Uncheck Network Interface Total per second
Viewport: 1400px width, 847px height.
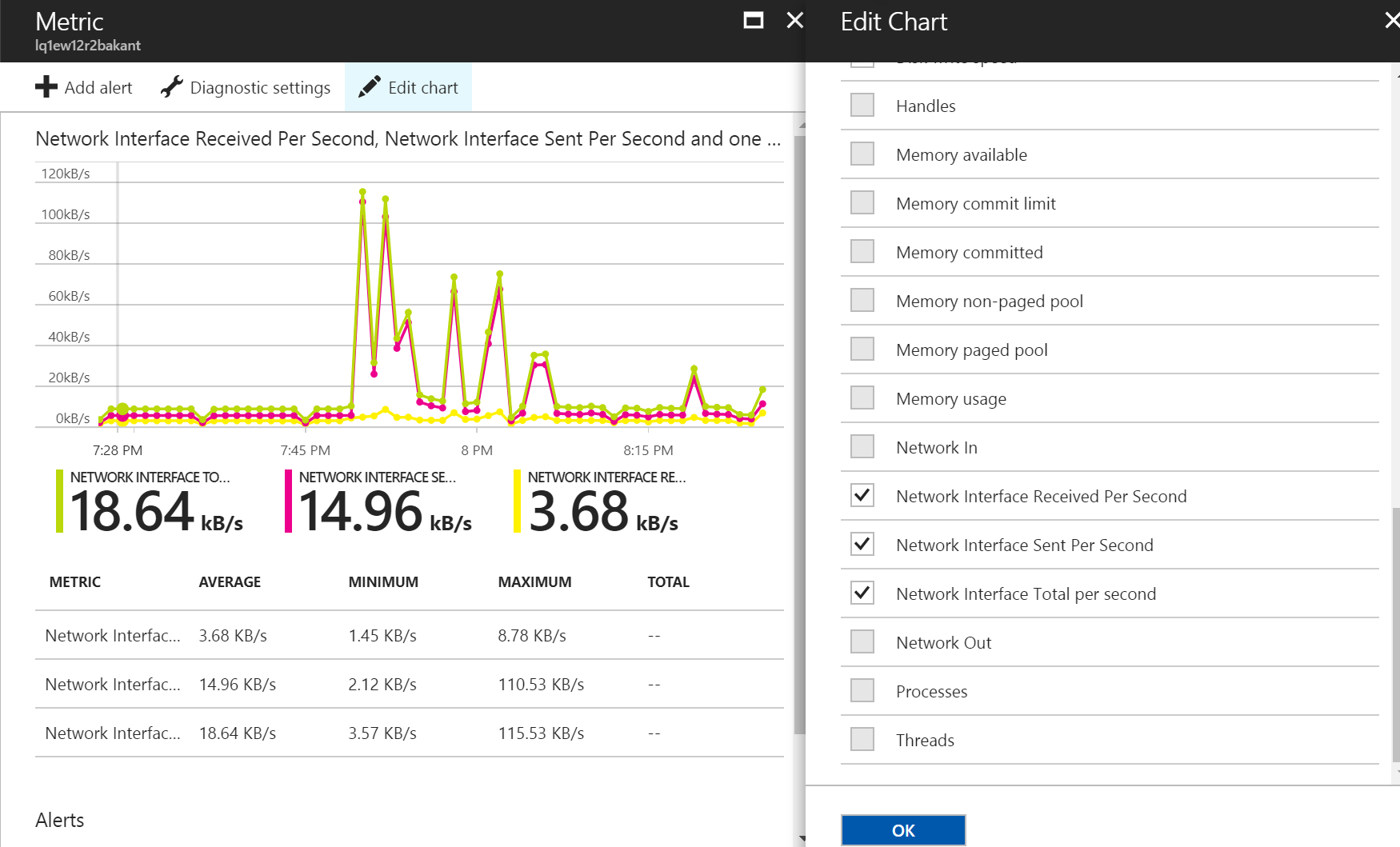(x=862, y=593)
